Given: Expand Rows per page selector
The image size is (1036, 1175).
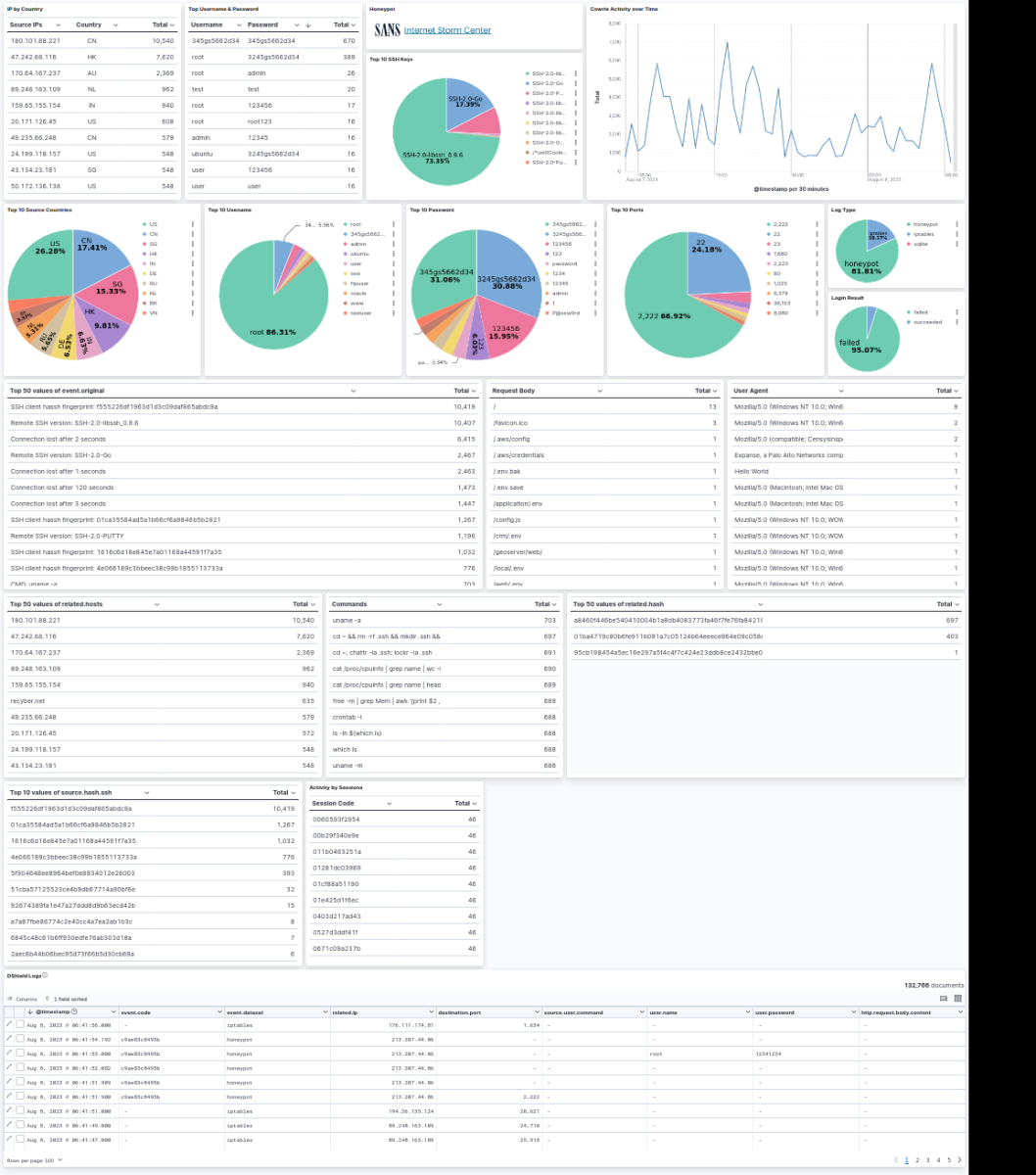Looking at the screenshot, I should [34, 1159].
